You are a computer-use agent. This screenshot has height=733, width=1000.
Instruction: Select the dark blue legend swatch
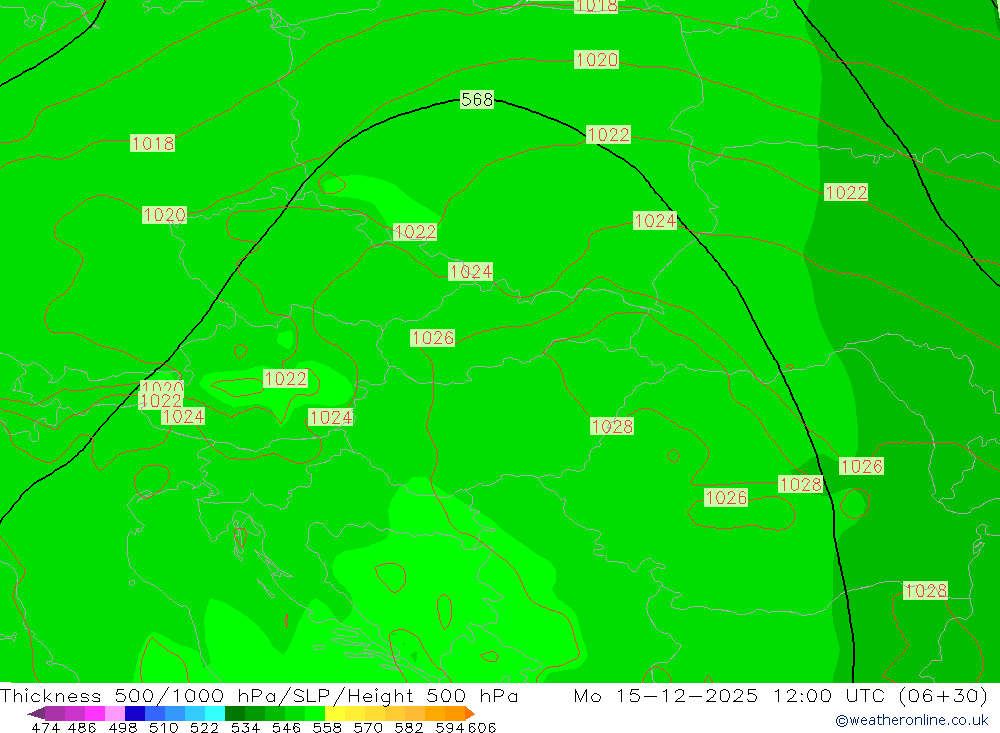[135, 713]
